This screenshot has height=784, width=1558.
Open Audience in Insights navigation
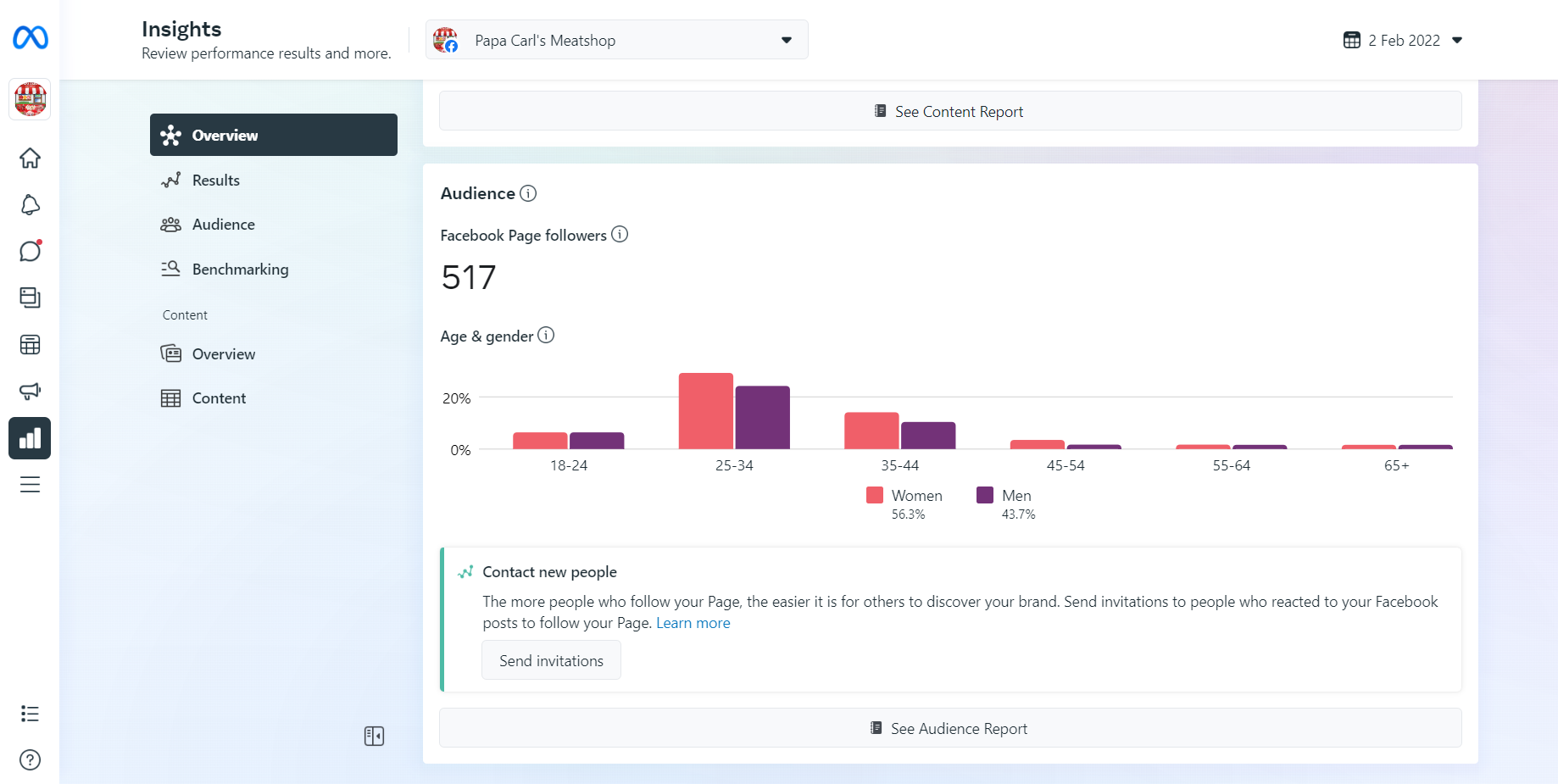coord(274,225)
